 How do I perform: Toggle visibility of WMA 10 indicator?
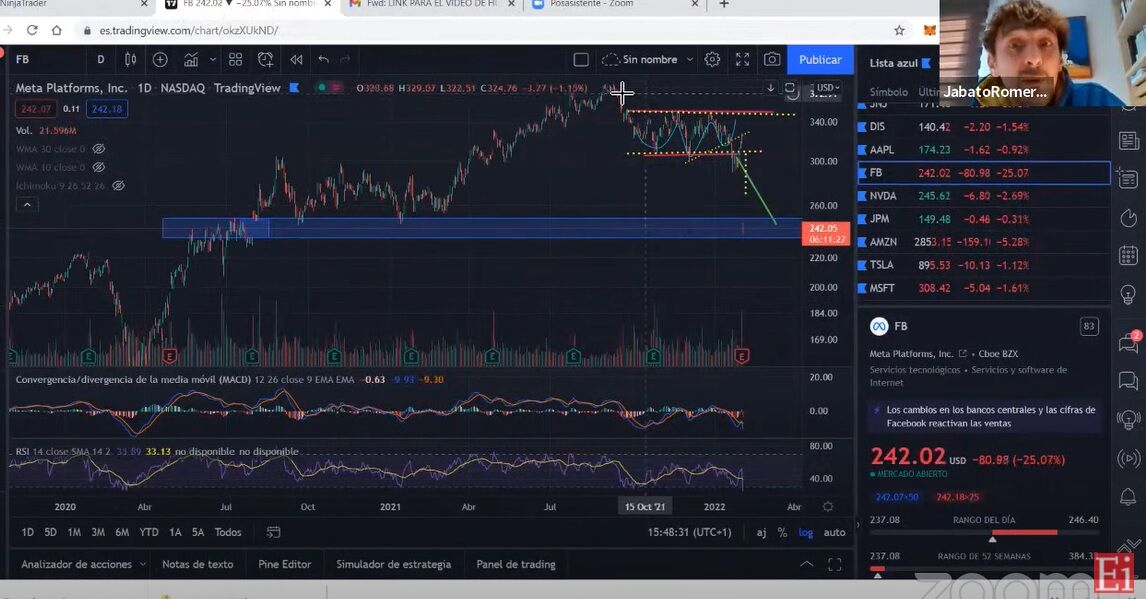pos(99,167)
